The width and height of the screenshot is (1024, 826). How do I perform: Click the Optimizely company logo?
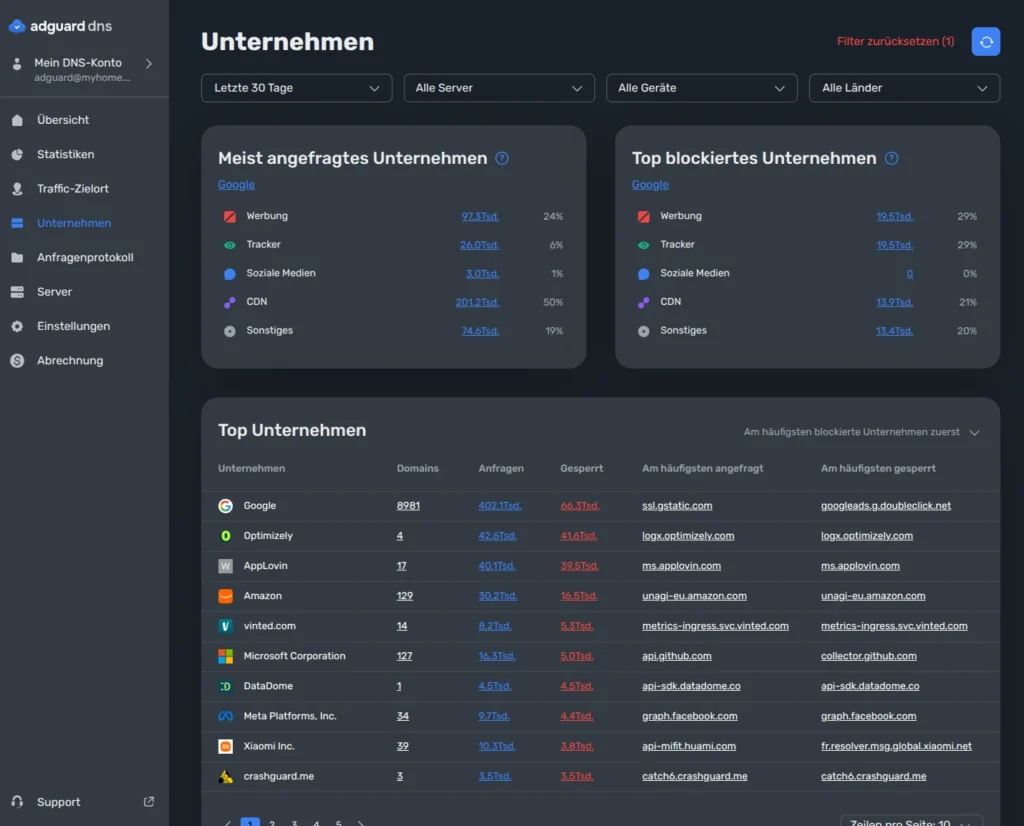pyautogui.click(x=225, y=536)
